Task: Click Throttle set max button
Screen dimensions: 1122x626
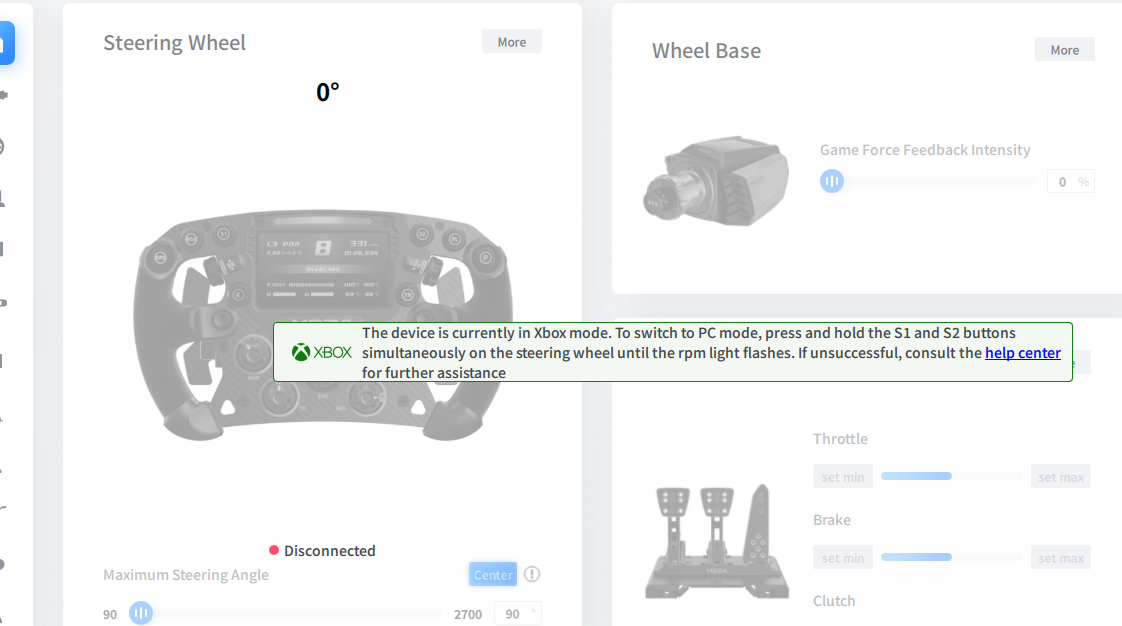Action: point(1060,477)
